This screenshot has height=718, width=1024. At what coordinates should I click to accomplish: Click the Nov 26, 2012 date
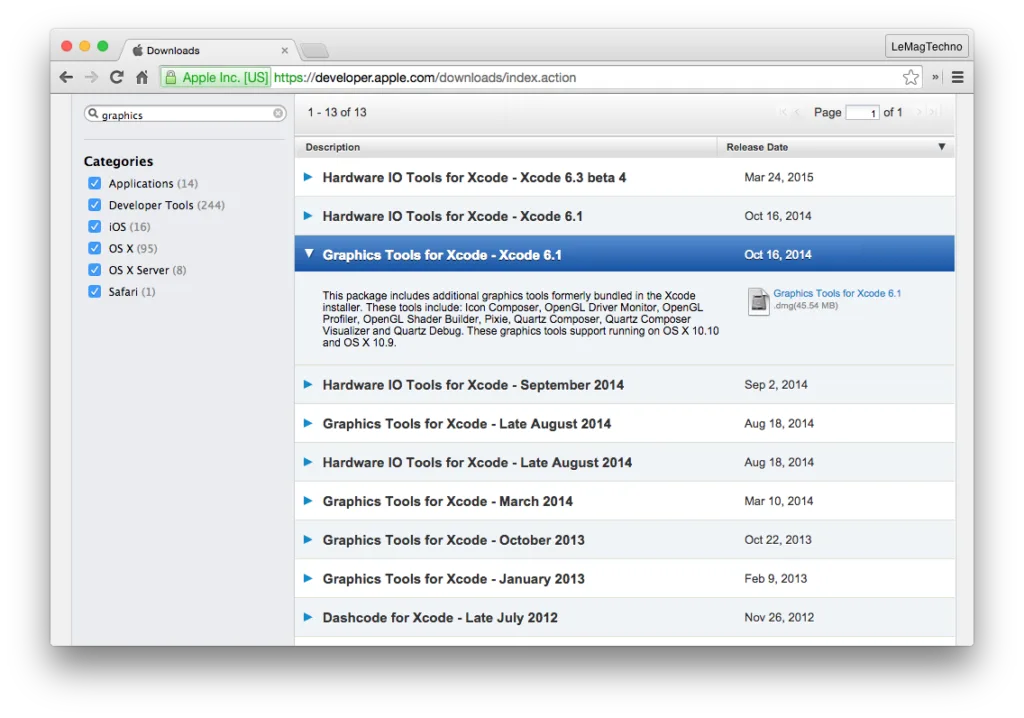tap(779, 617)
